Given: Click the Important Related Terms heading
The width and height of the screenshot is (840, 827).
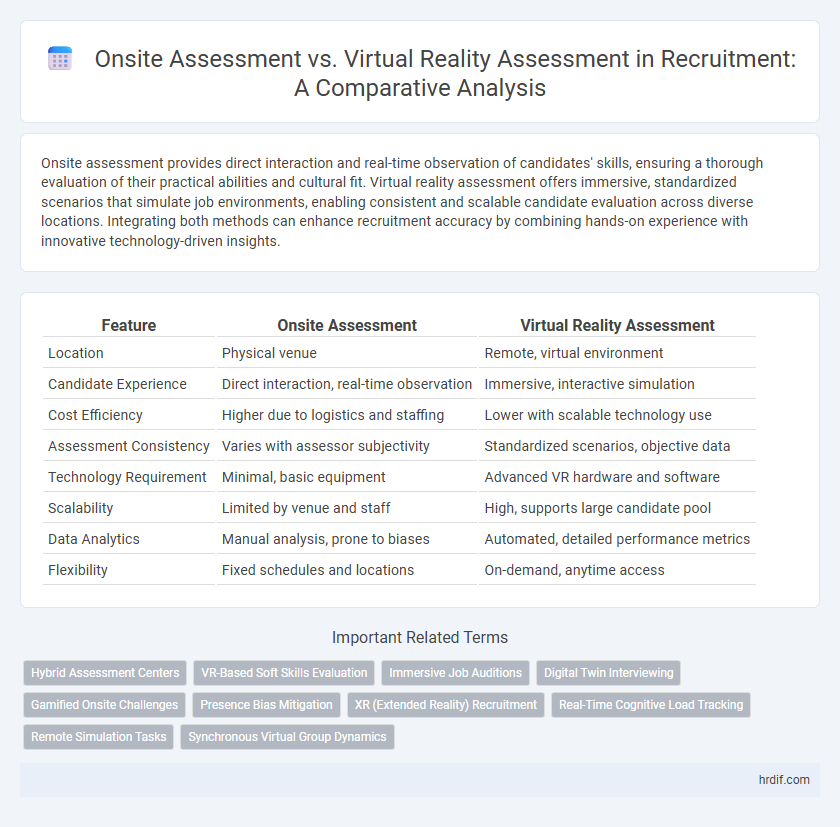Looking at the screenshot, I should pos(420,637).
